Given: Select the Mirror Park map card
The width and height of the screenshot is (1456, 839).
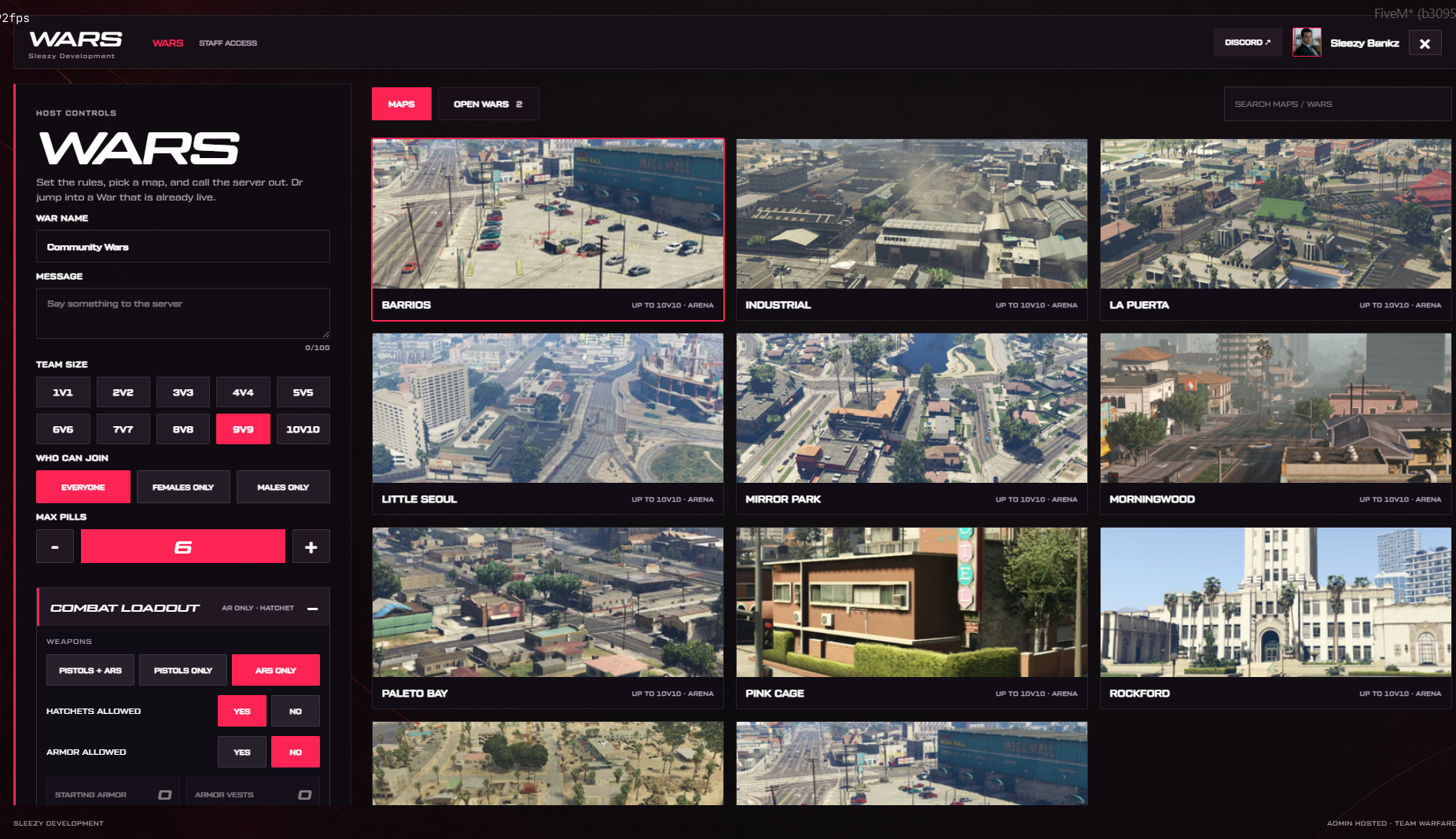Looking at the screenshot, I should tap(912, 424).
